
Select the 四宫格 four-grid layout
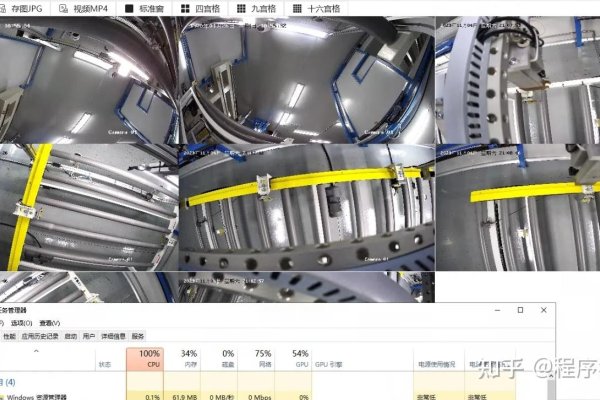click(x=204, y=8)
